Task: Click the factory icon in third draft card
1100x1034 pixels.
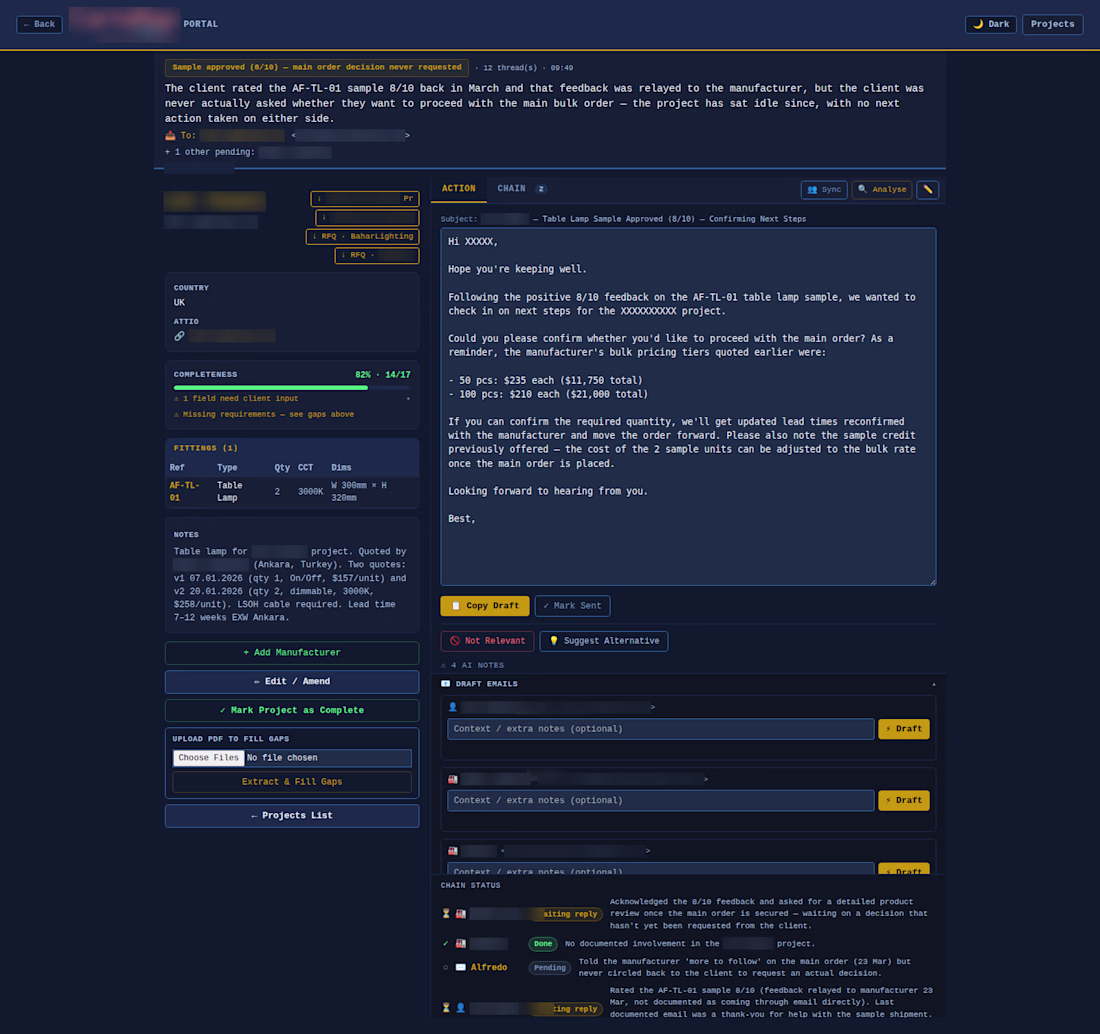Action: click(452, 851)
